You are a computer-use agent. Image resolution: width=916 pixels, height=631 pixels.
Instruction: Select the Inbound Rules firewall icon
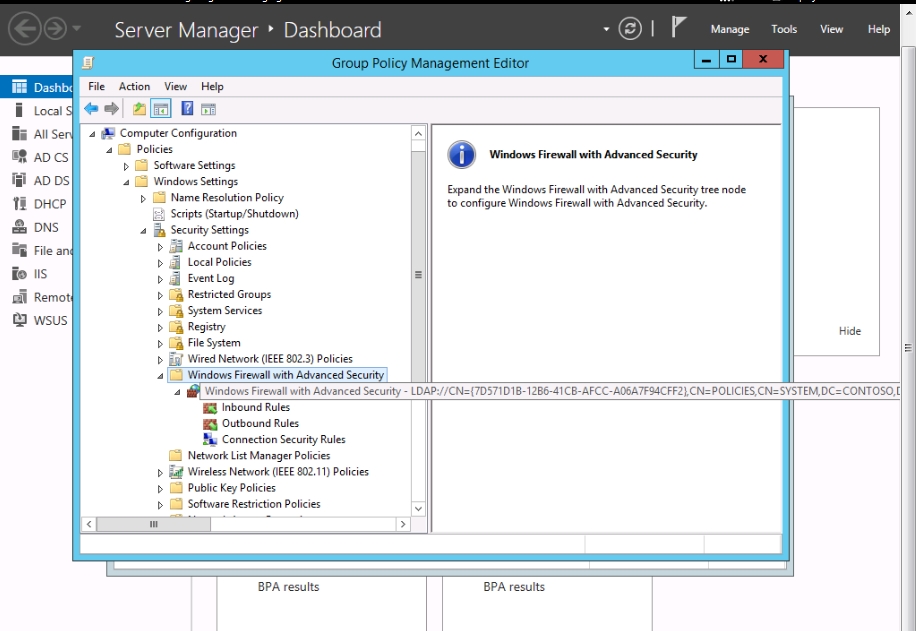pos(210,407)
